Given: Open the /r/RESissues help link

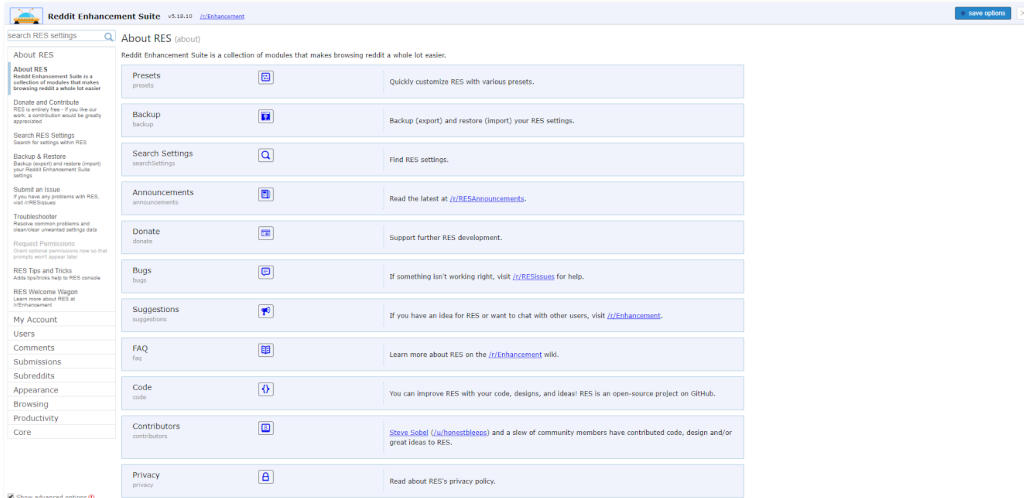Looking at the screenshot, I should click(x=534, y=276).
